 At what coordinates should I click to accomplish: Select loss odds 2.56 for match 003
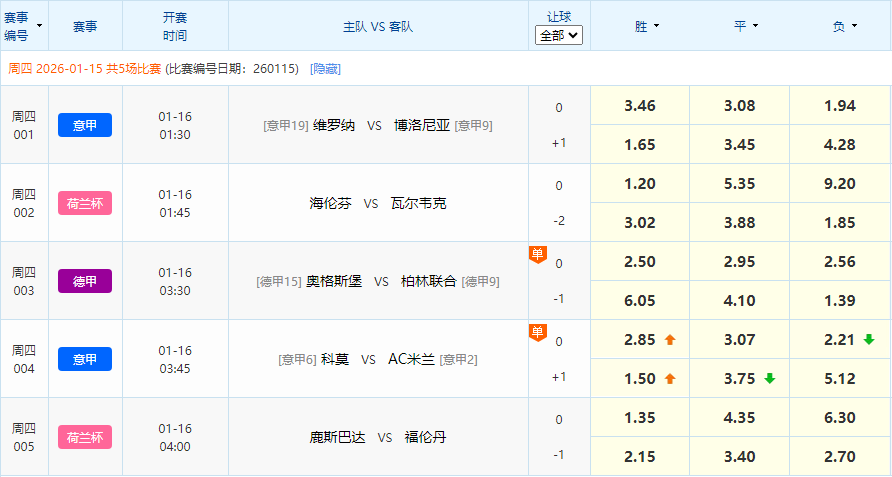pyautogui.click(x=840, y=262)
